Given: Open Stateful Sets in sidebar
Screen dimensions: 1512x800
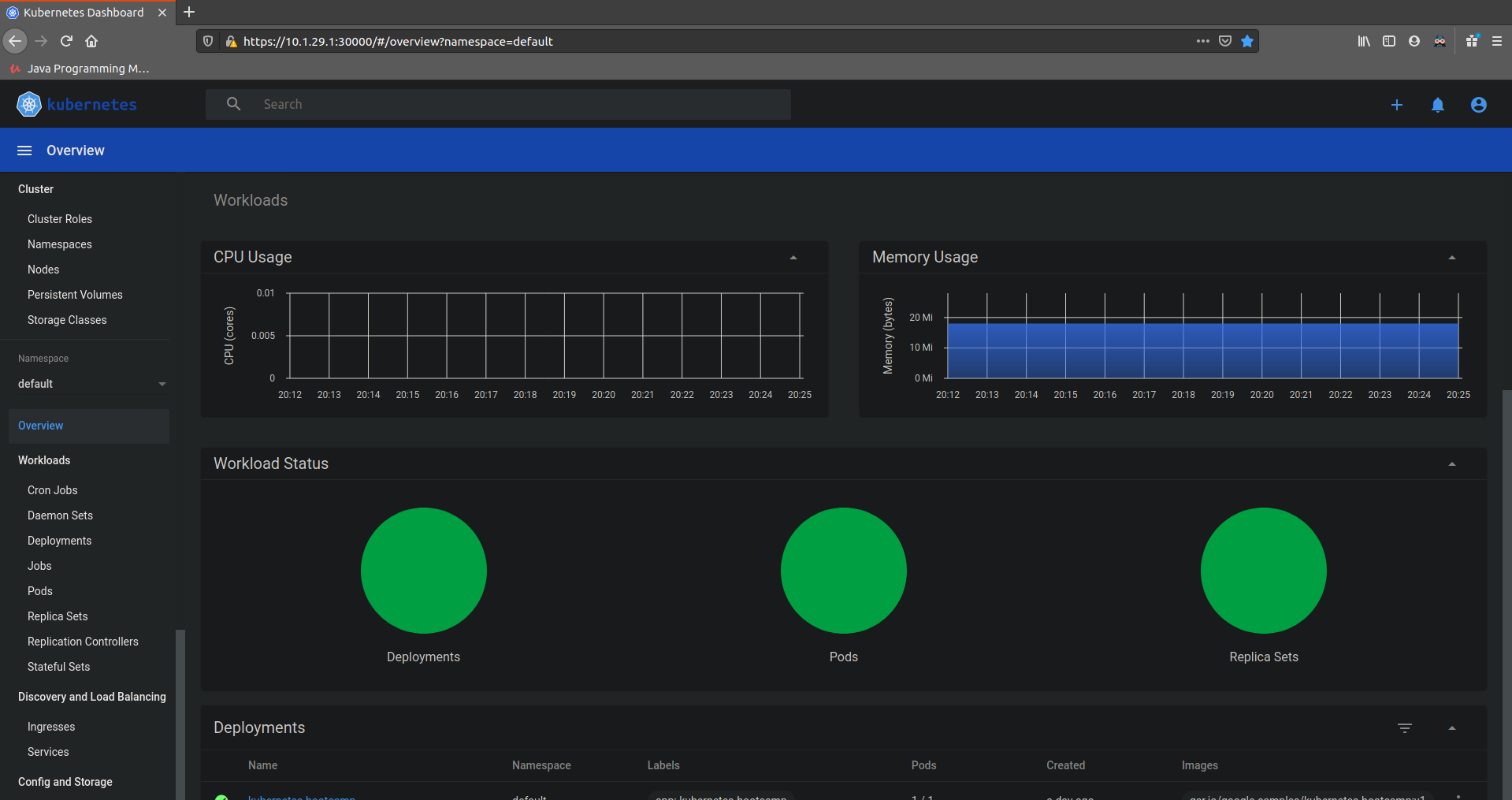Looking at the screenshot, I should [59, 667].
